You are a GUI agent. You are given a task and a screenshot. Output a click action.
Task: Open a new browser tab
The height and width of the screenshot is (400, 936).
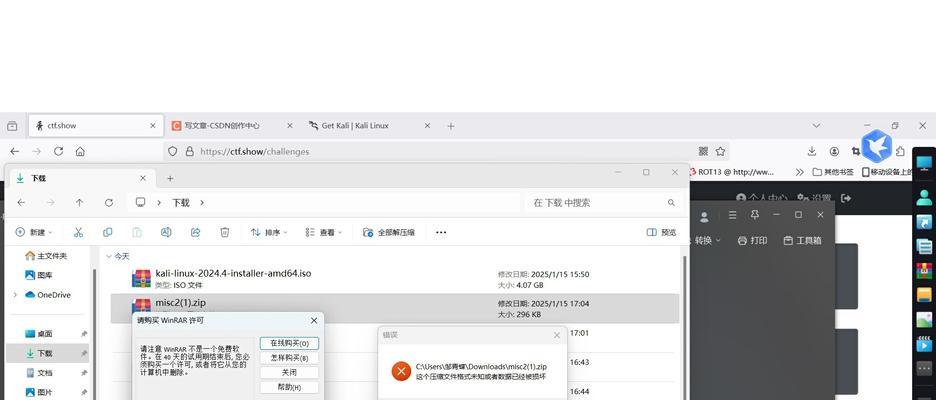(451, 126)
